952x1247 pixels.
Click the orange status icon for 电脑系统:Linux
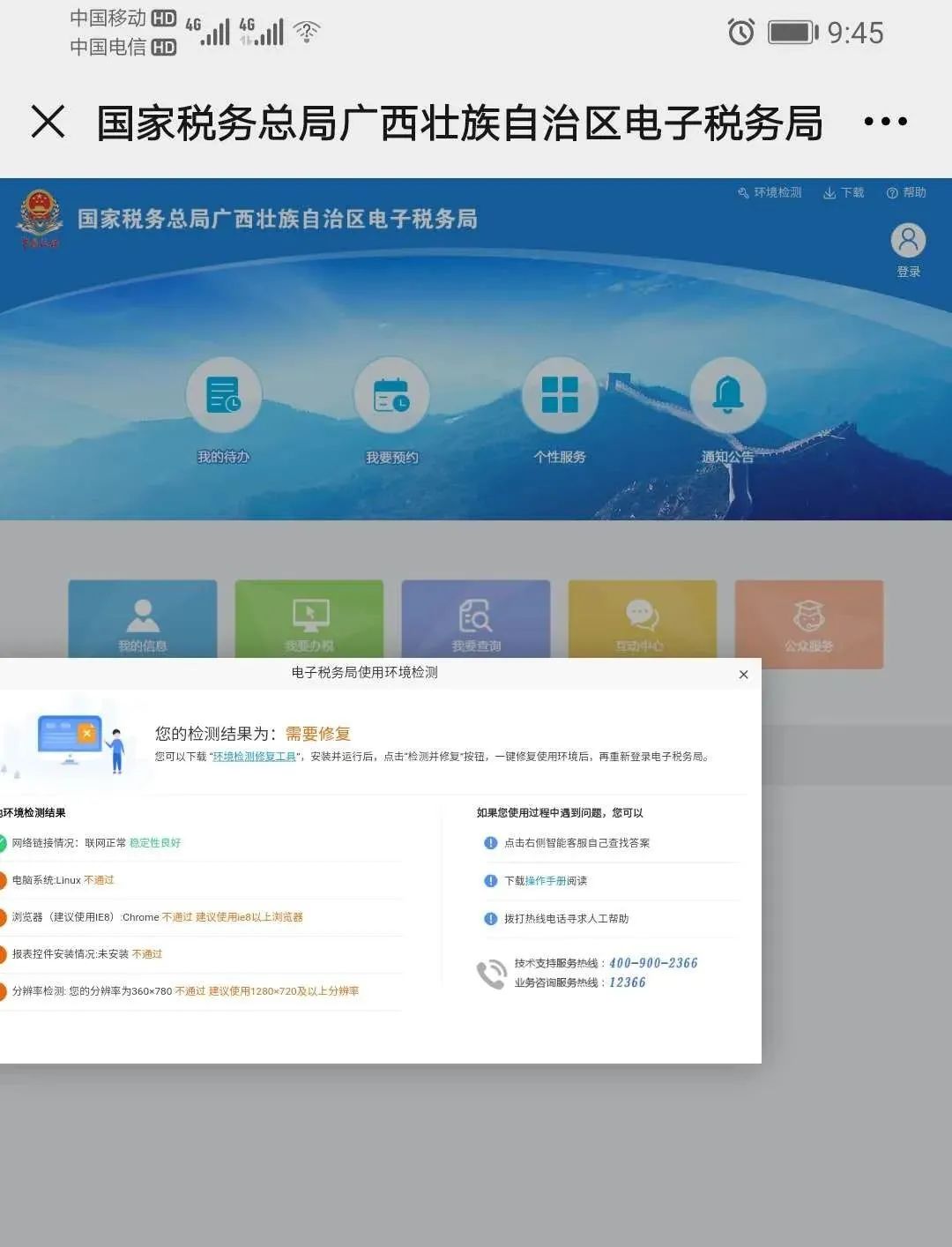click(x=3, y=880)
